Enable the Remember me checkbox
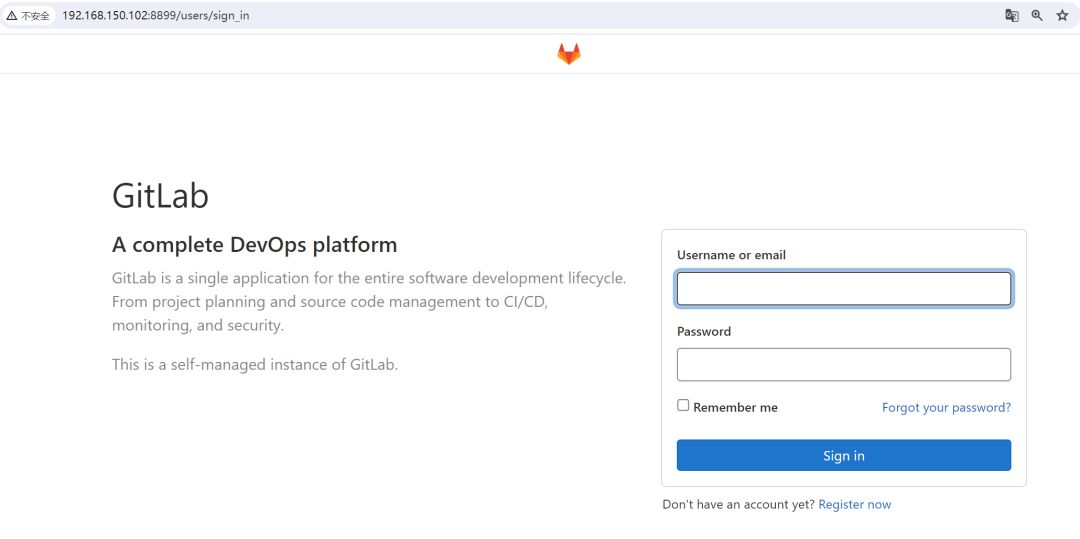The image size is (1080, 539). [683, 405]
